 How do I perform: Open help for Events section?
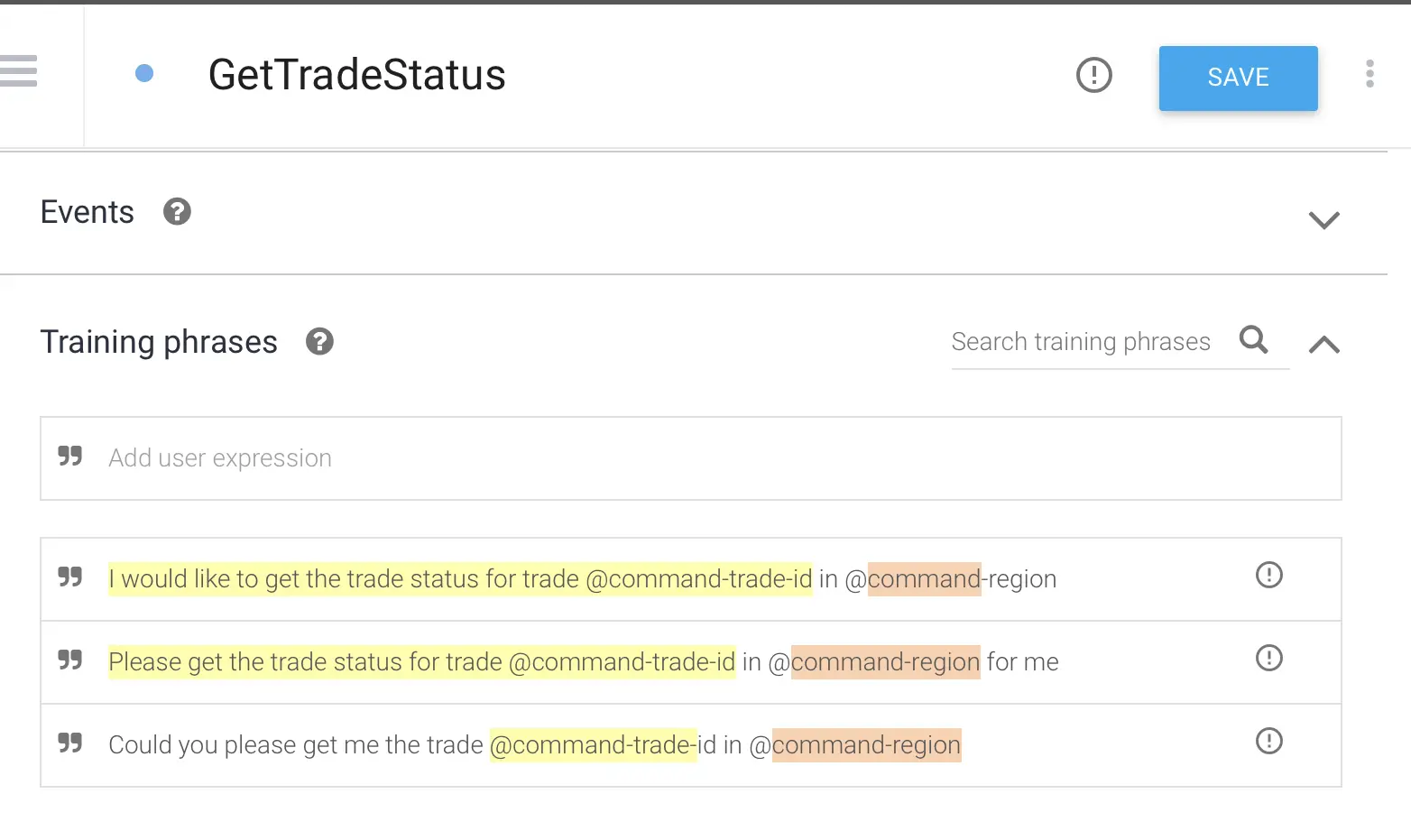177,212
